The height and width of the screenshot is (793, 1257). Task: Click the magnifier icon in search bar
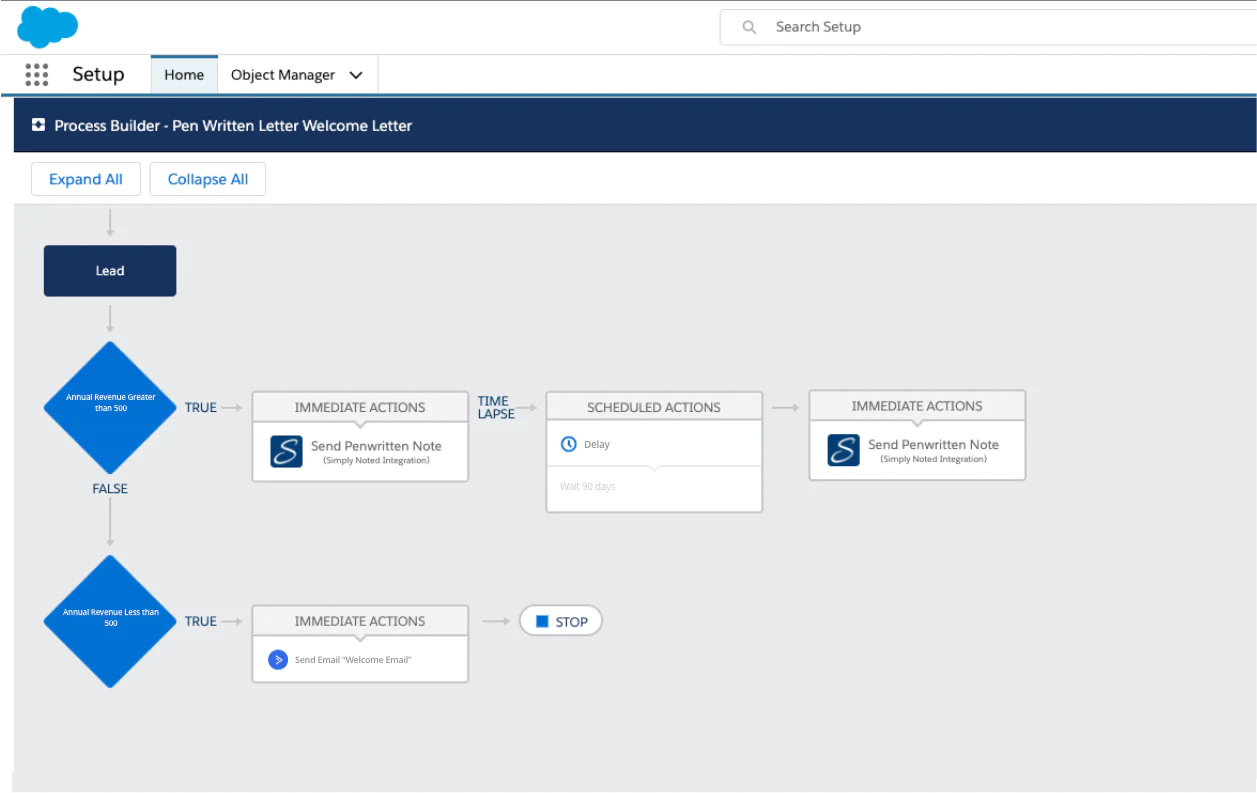pos(749,27)
